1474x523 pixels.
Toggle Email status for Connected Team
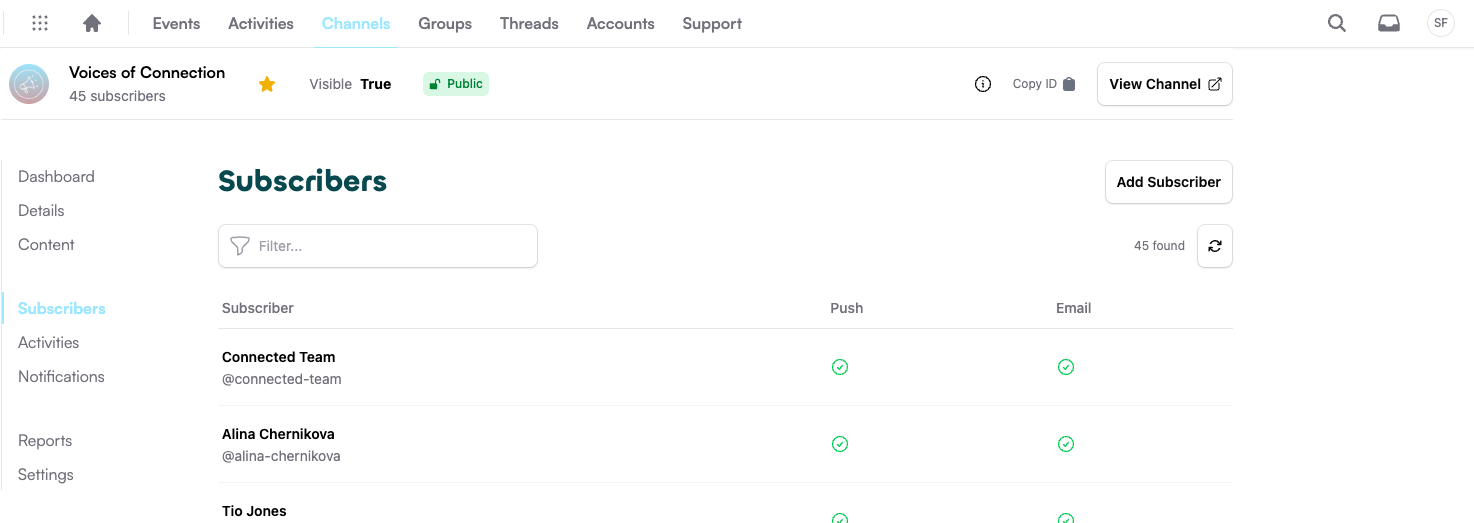1066,367
